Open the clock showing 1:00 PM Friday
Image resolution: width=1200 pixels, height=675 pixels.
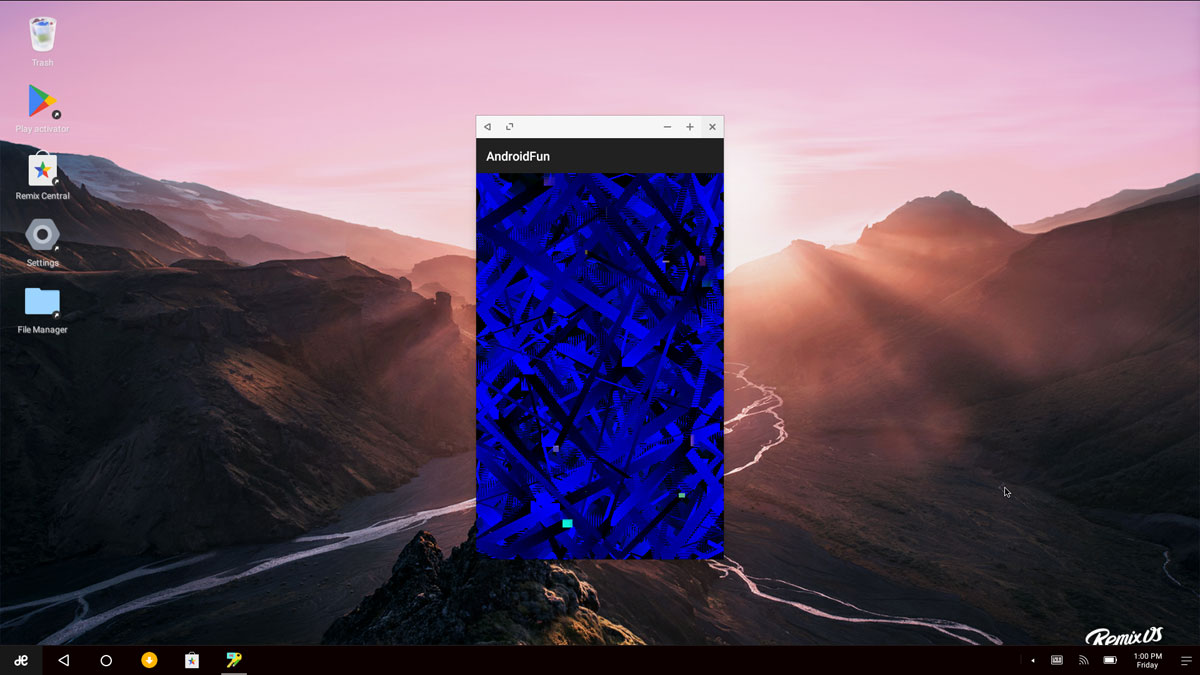point(1148,660)
